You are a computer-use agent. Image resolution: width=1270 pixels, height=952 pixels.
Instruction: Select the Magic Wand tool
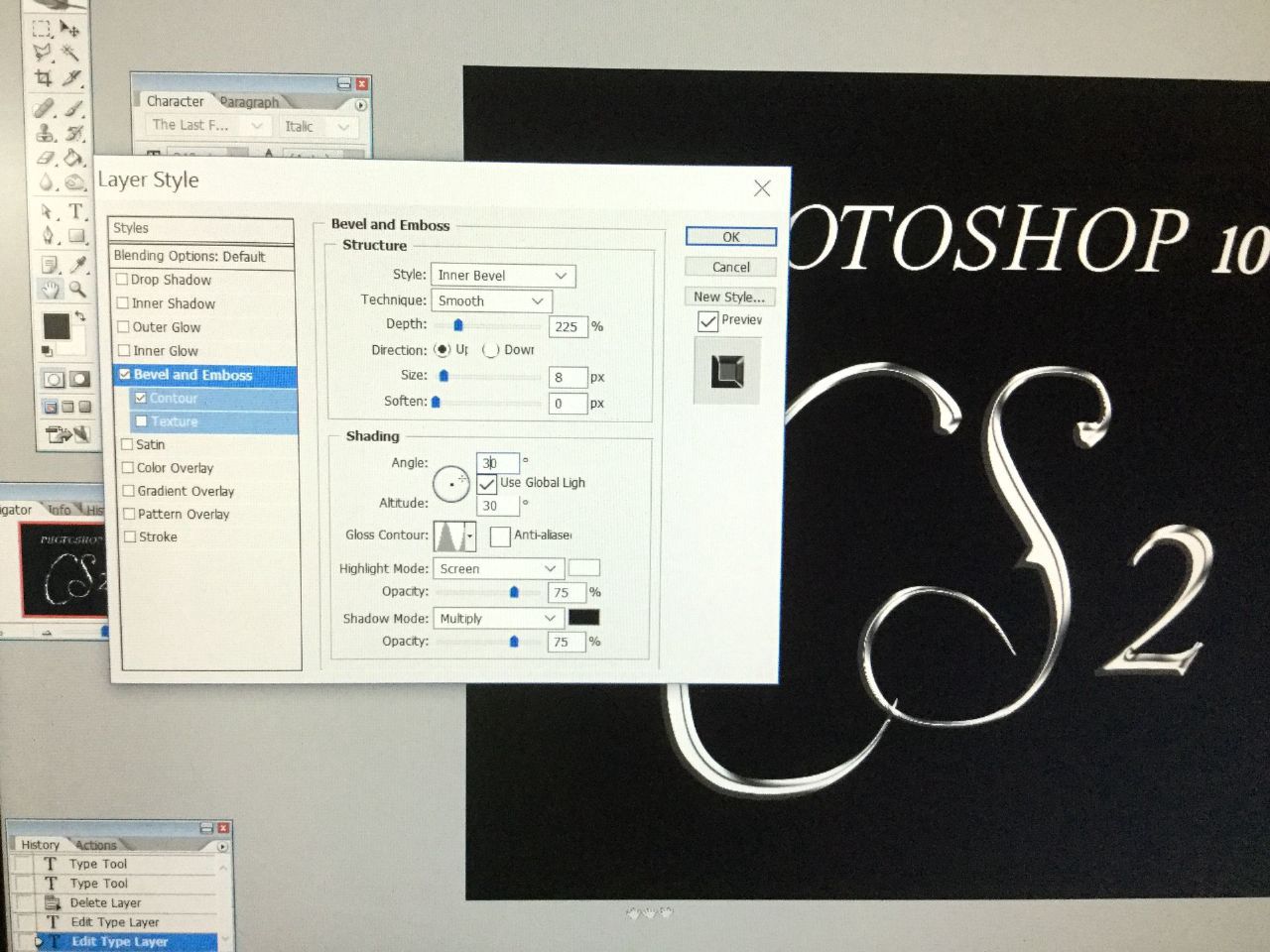click(72, 53)
